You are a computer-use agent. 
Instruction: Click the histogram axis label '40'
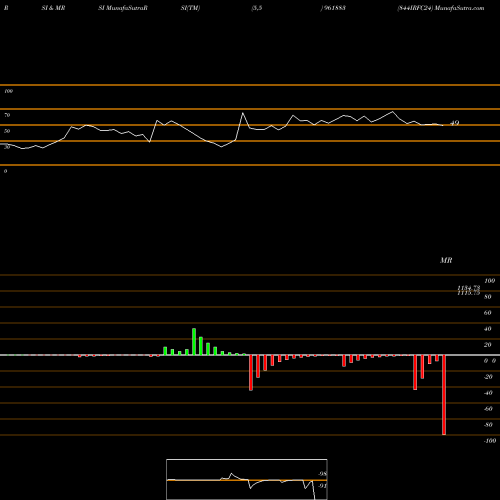click(x=488, y=329)
